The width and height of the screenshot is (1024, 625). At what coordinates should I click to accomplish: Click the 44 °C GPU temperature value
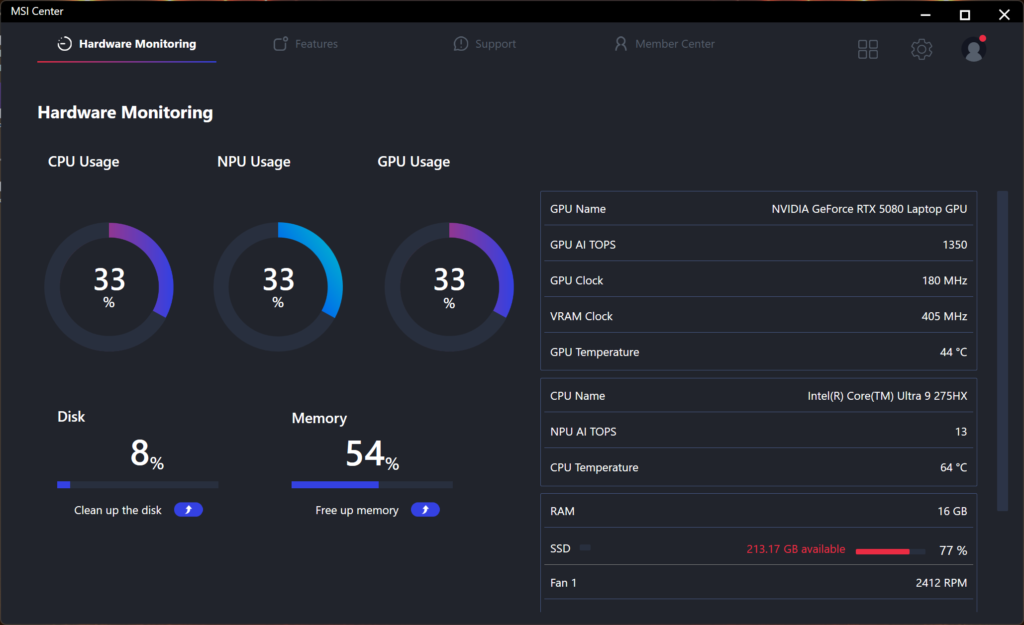[953, 352]
